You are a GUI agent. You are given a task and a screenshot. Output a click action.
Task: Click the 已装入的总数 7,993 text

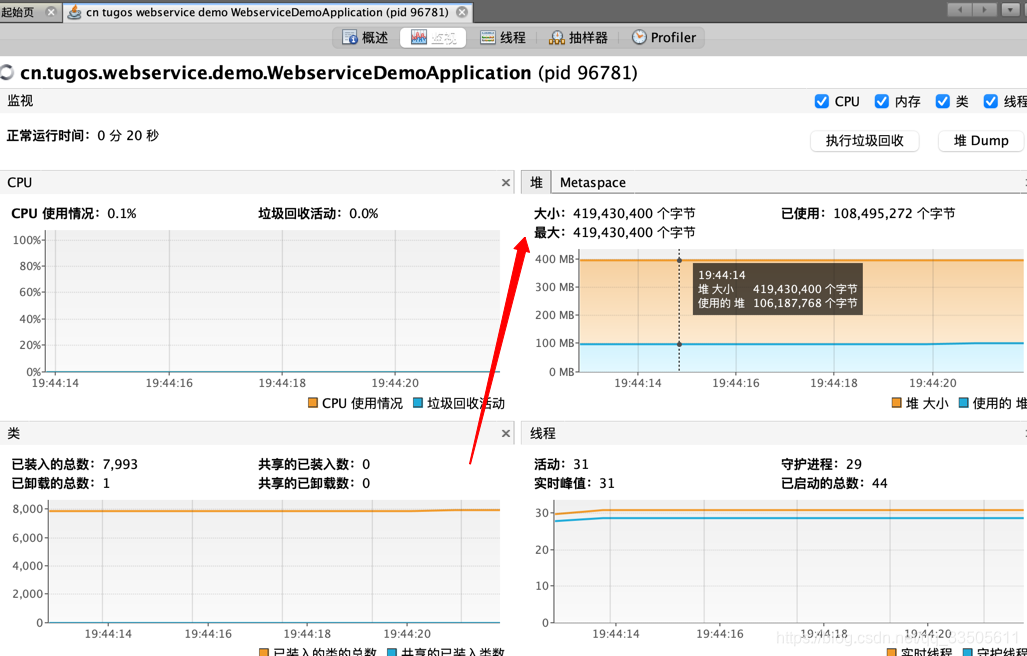(x=75, y=464)
